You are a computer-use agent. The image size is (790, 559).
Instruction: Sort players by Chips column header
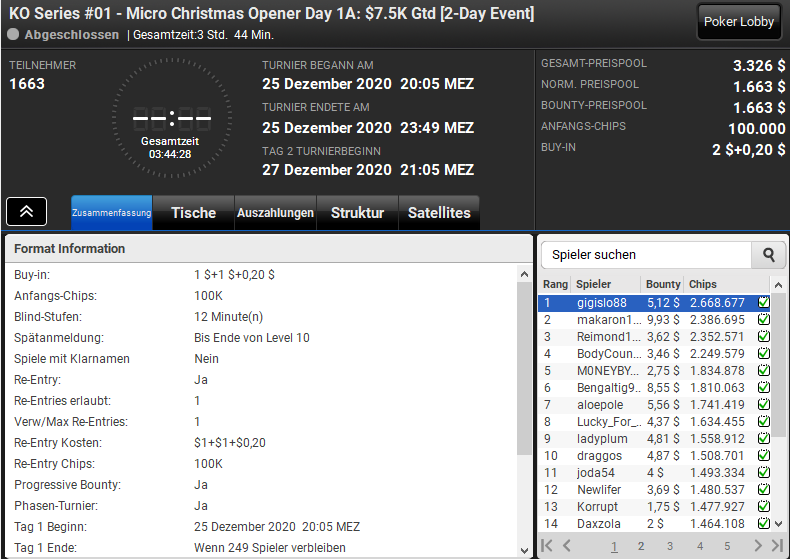(703, 284)
